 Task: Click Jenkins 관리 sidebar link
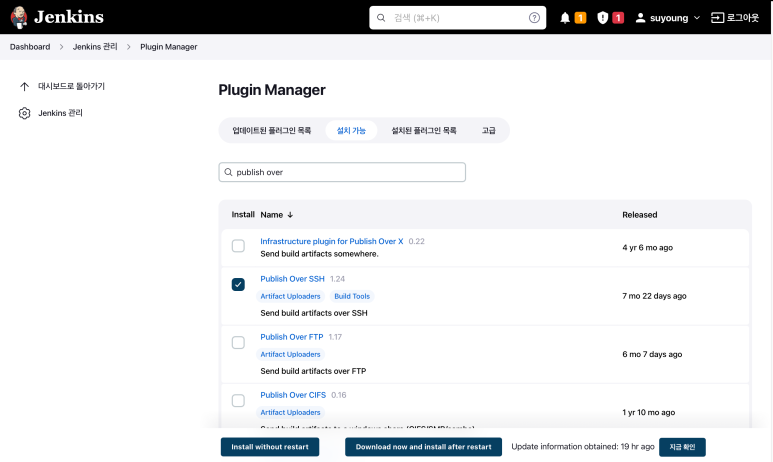61,113
